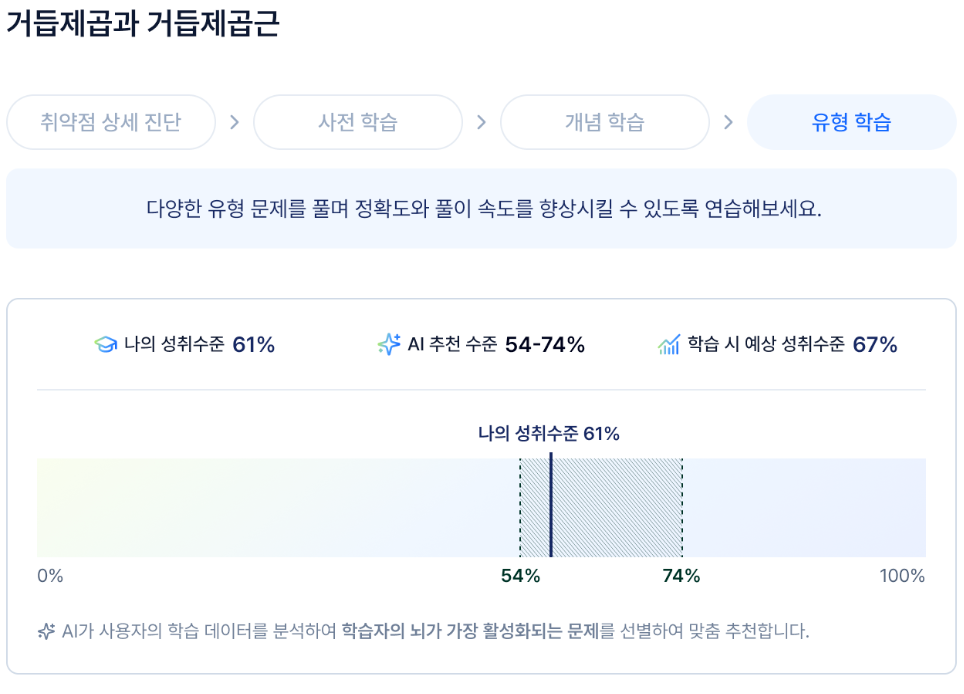Click the dark 61% marker line on the bar
964x694 pixels.
point(551,505)
